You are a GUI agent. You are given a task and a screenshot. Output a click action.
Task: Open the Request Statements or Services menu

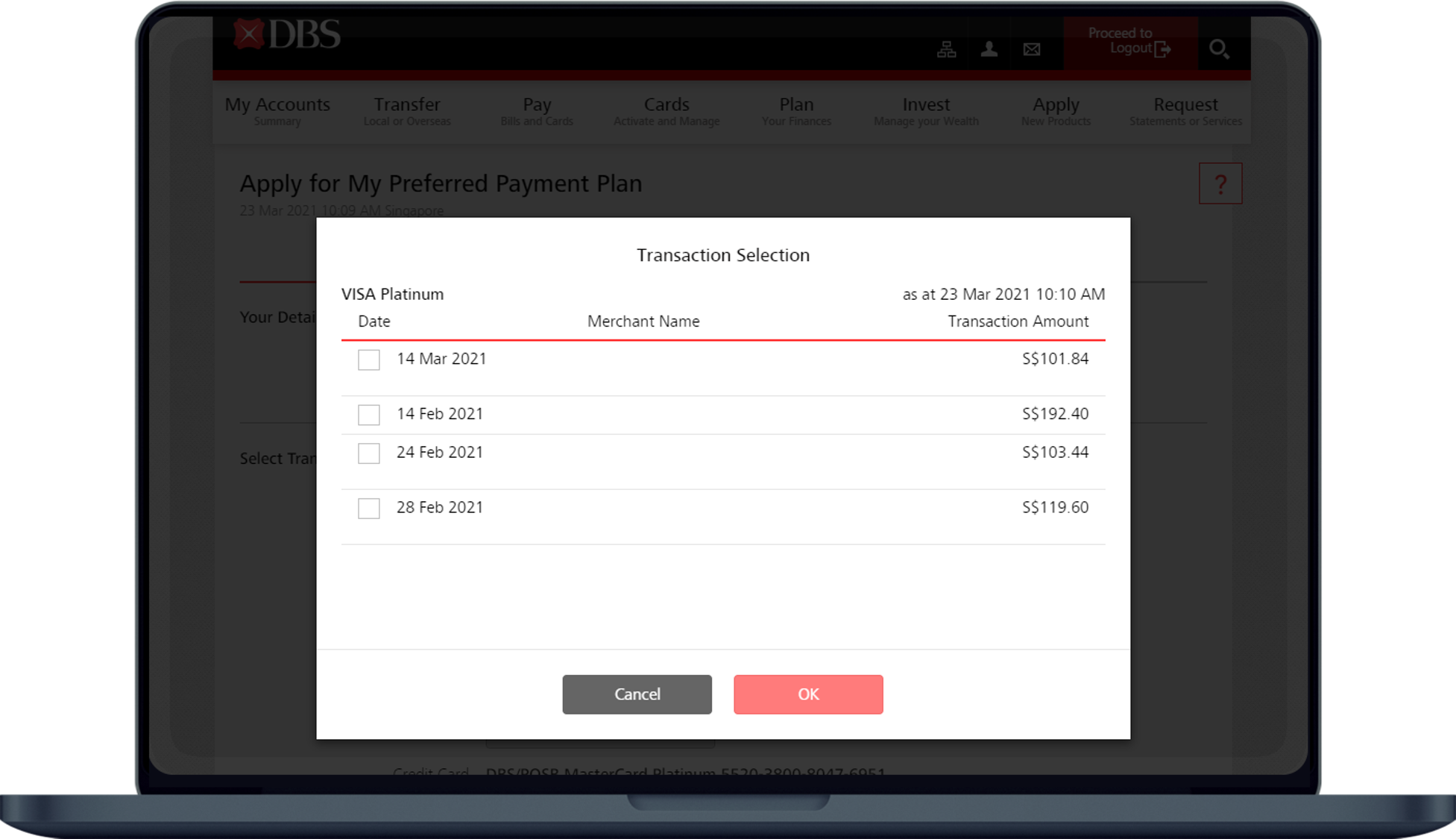(1185, 111)
